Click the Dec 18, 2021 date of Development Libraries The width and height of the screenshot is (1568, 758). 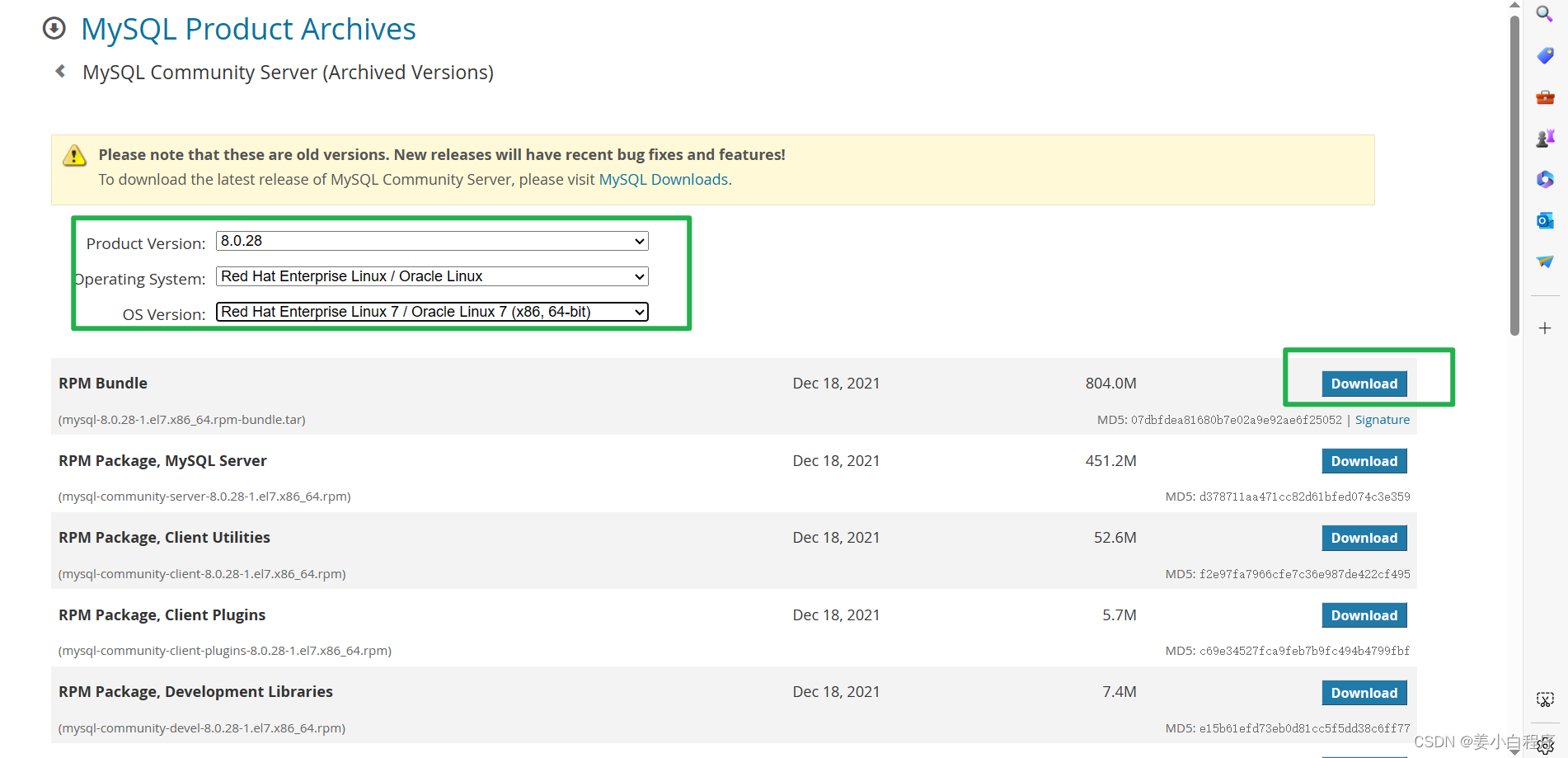tap(836, 692)
